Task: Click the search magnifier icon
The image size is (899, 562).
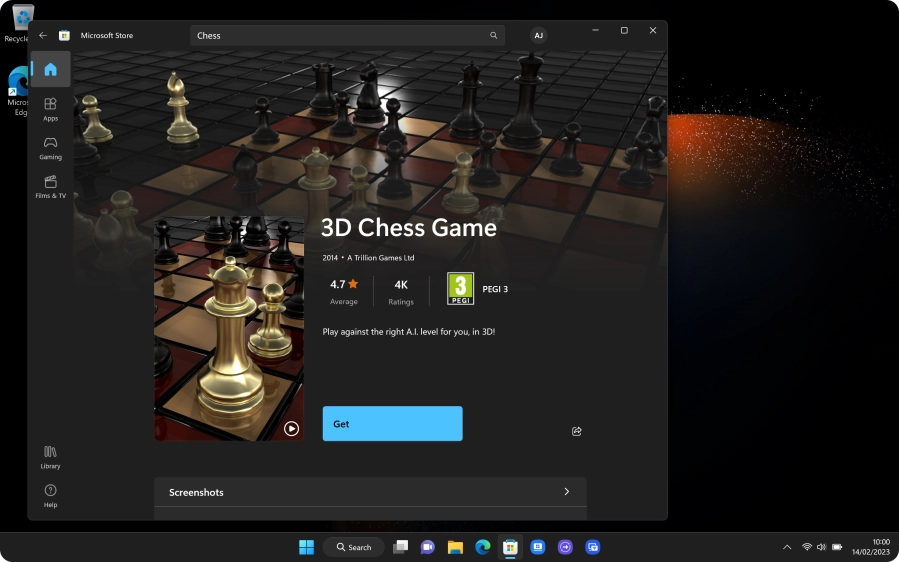Action: [493, 35]
